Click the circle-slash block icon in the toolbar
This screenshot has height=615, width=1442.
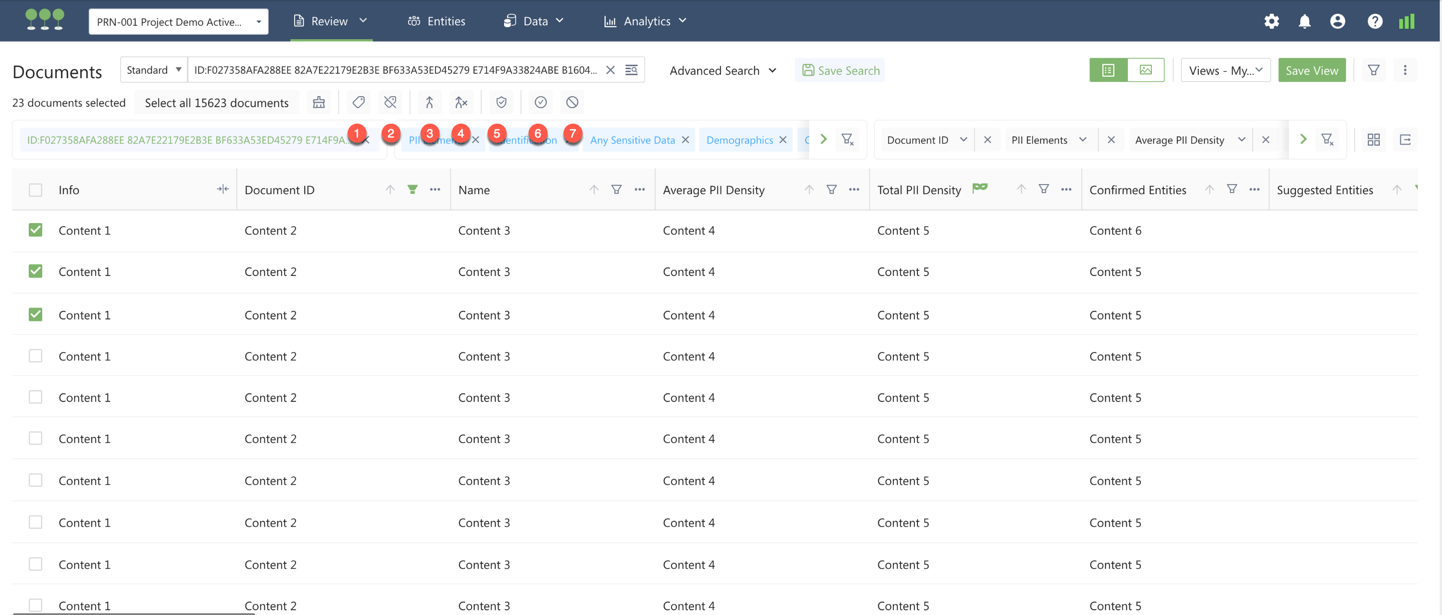[x=572, y=103]
